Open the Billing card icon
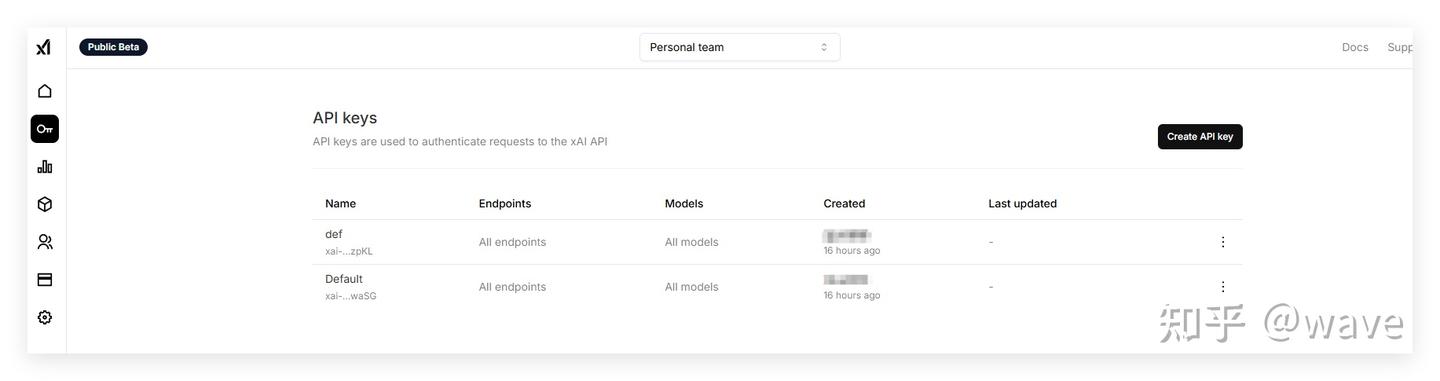 tap(45, 280)
